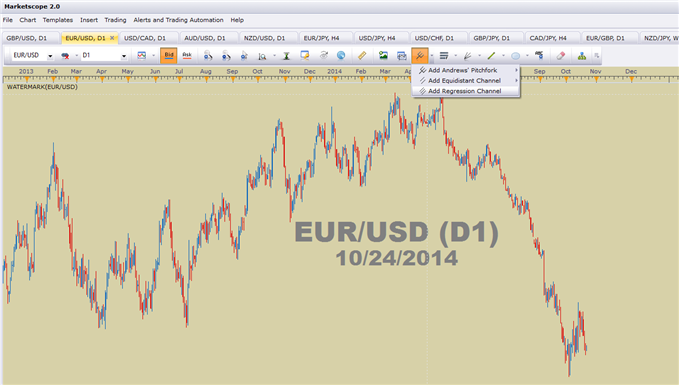The image size is (679, 385).
Task: Select the ruler measure tool
Action: tap(362, 55)
